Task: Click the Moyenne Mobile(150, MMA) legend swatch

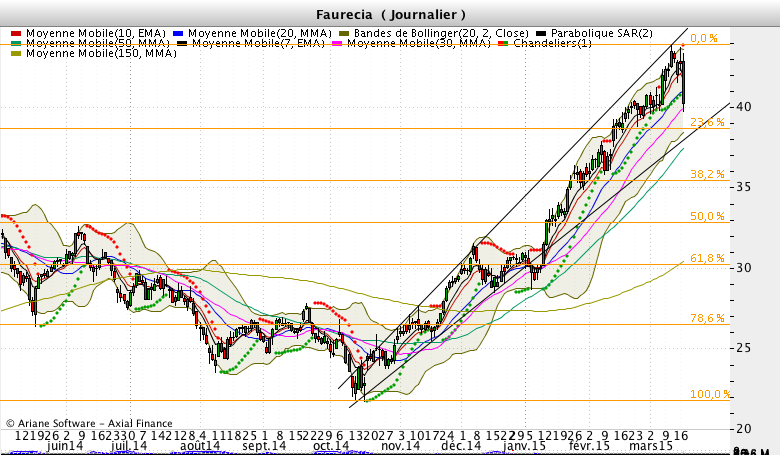Action: [16, 54]
